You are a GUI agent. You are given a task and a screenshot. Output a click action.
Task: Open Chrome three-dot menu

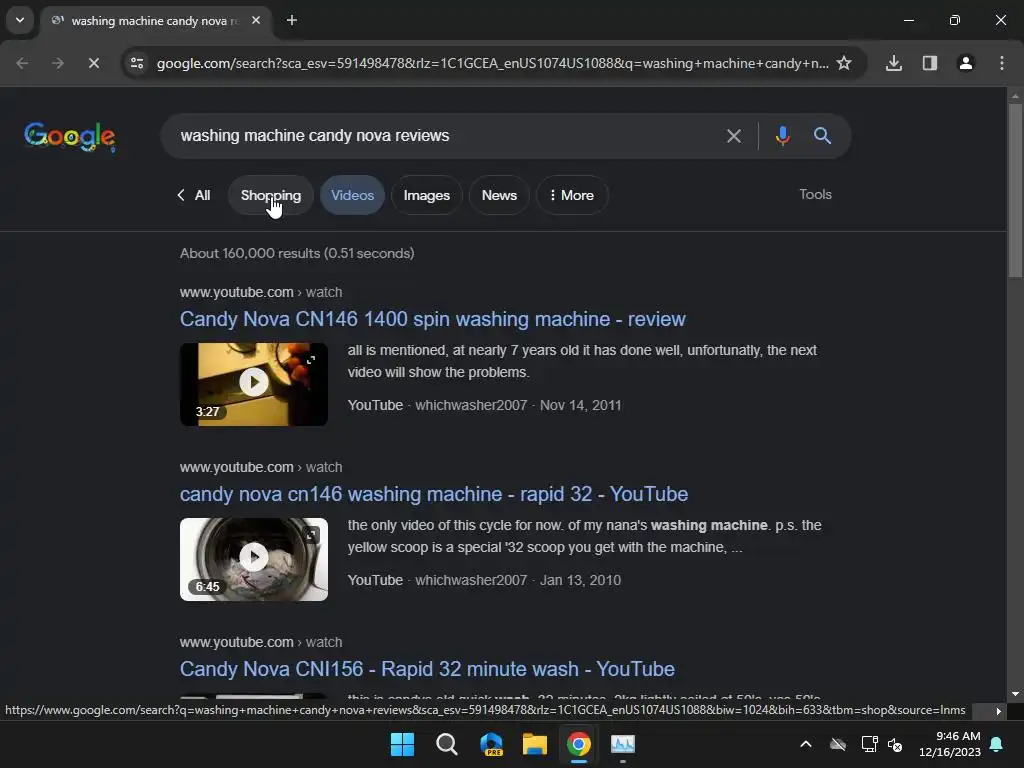click(x=1002, y=63)
